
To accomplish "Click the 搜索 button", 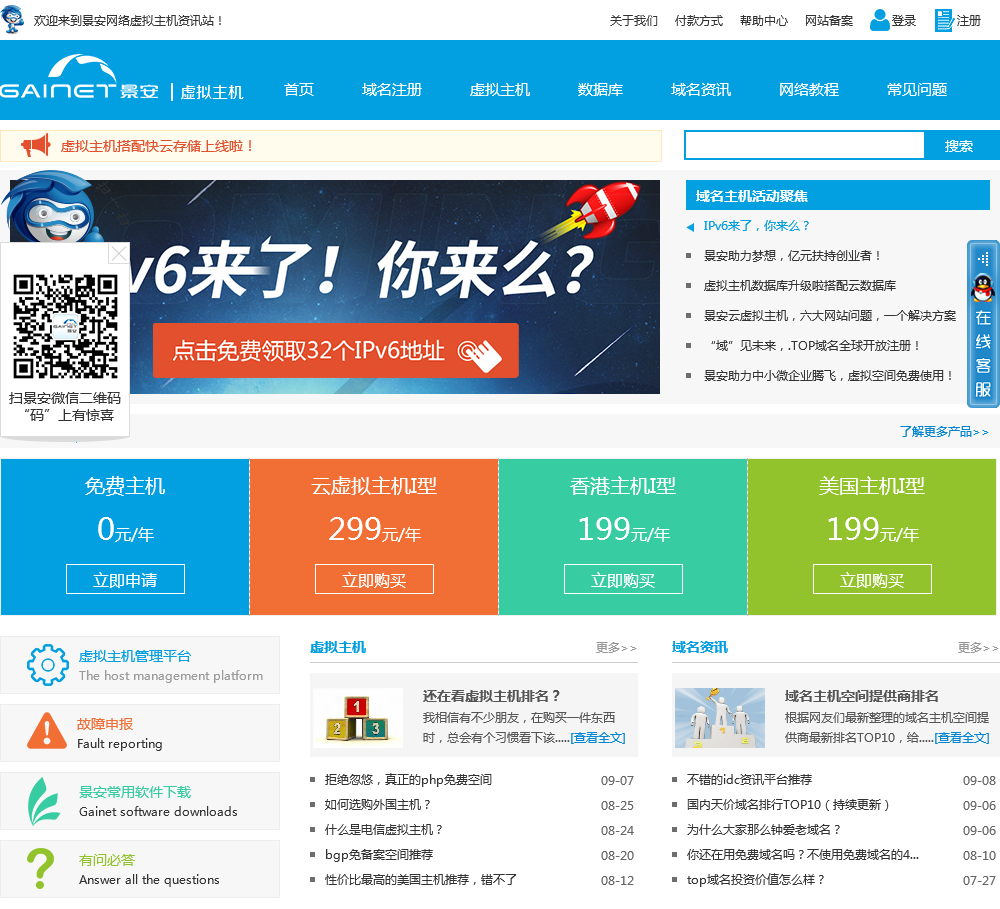I will pyautogui.click(x=961, y=145).
